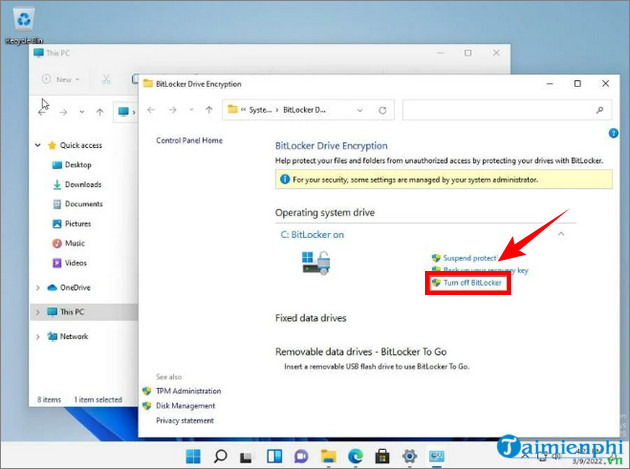Open TPM Administration link
The width and height of the screenshot is (630, 469).
(x=188, y=391)
